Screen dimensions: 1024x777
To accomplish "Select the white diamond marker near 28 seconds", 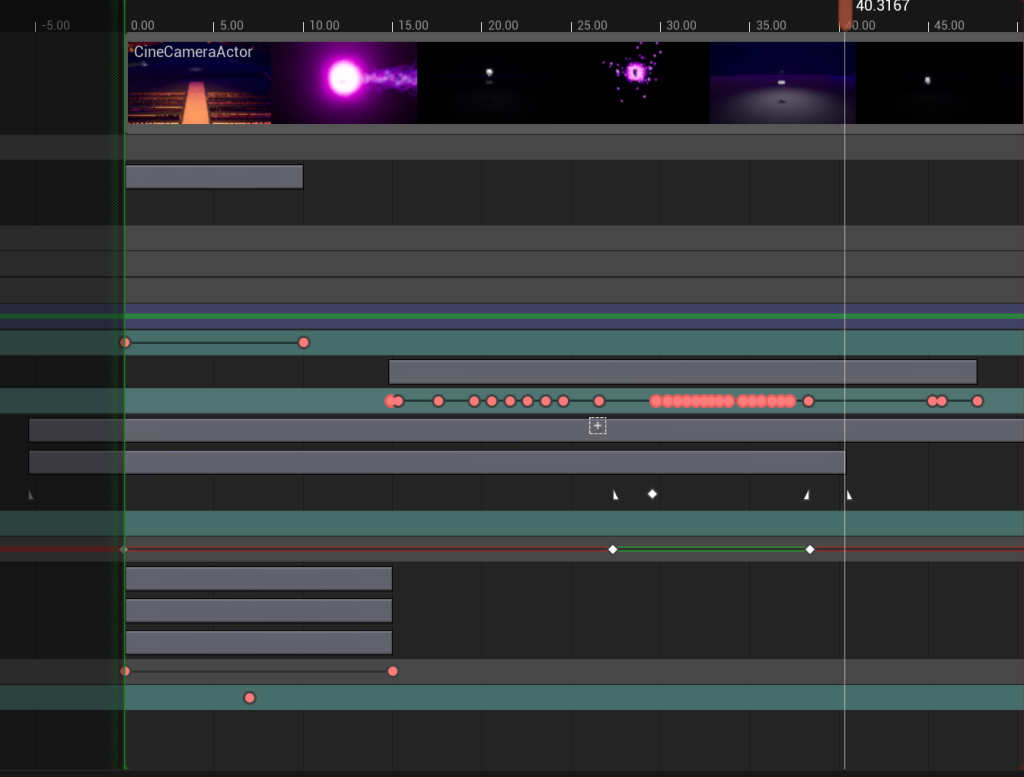I will [x=652, y=494].
